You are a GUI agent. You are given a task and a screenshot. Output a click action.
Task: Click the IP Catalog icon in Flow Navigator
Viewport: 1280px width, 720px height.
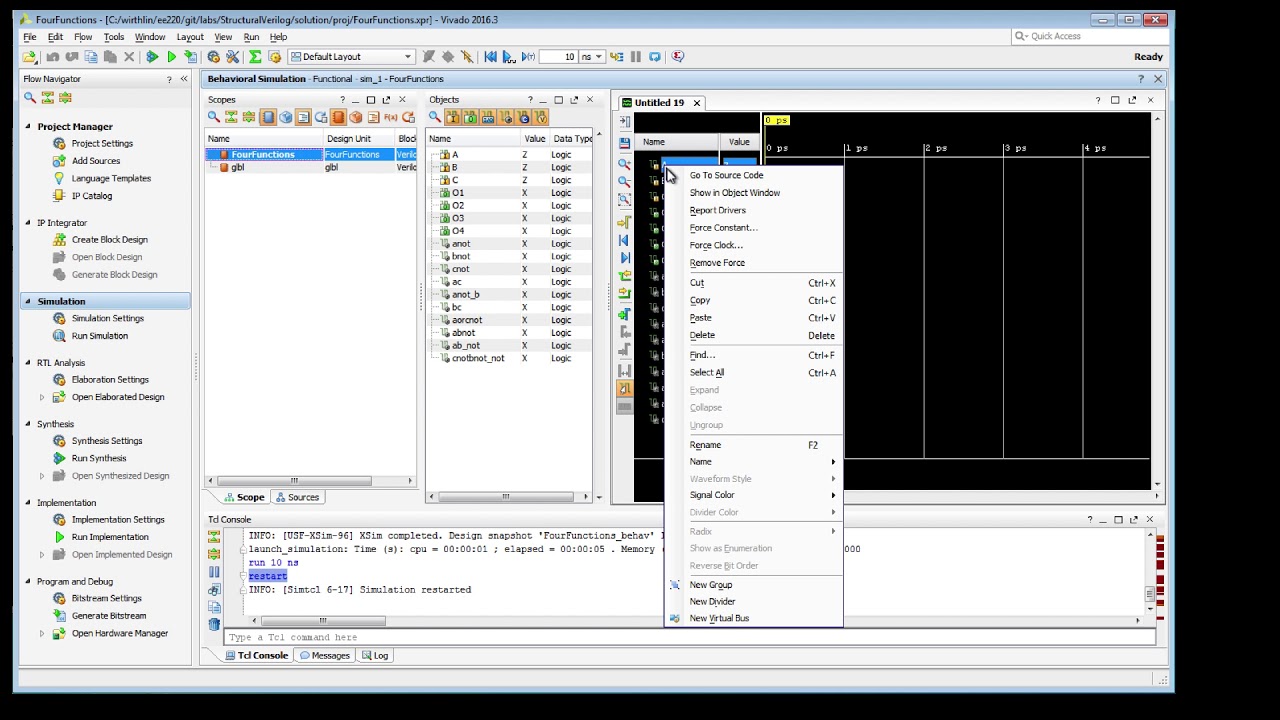pyautogui.click(x=59, y=196)
